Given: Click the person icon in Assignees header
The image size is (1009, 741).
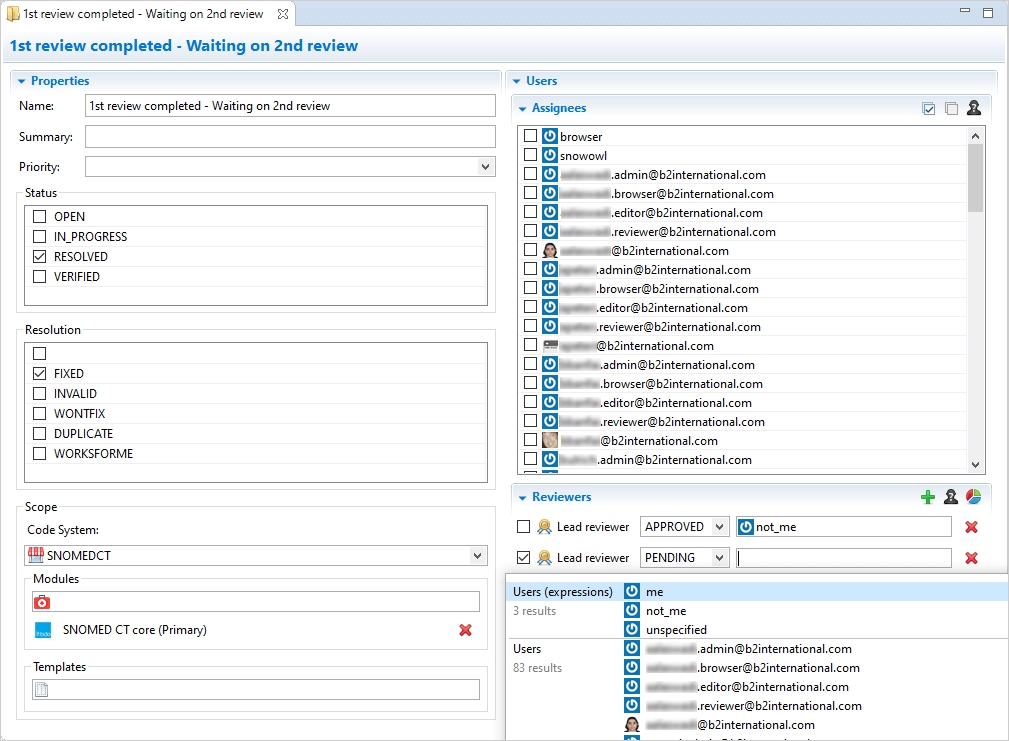Looking at the screenshot, I should (973, 108).
